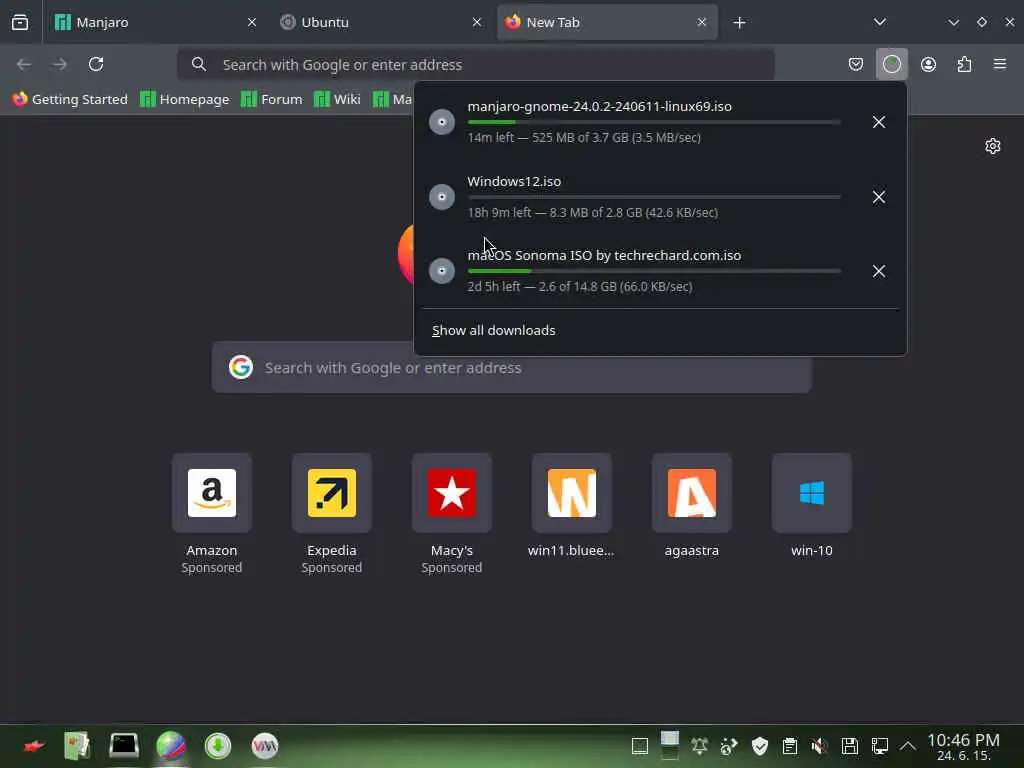Expand the list all tabs chevron

tap(880, 22)
